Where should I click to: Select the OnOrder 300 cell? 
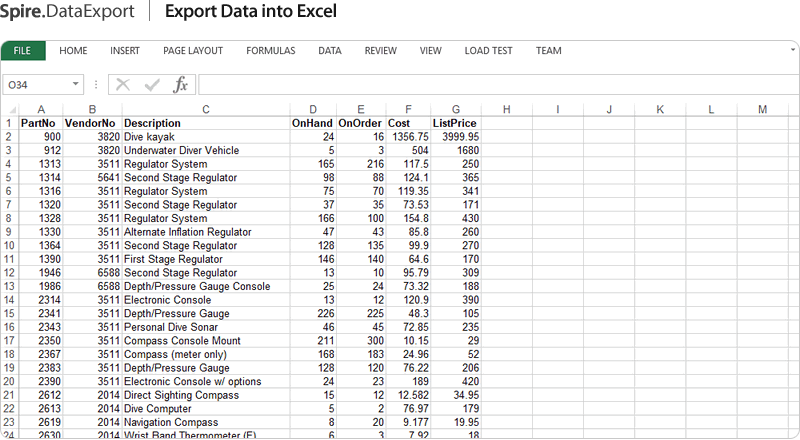361,340
